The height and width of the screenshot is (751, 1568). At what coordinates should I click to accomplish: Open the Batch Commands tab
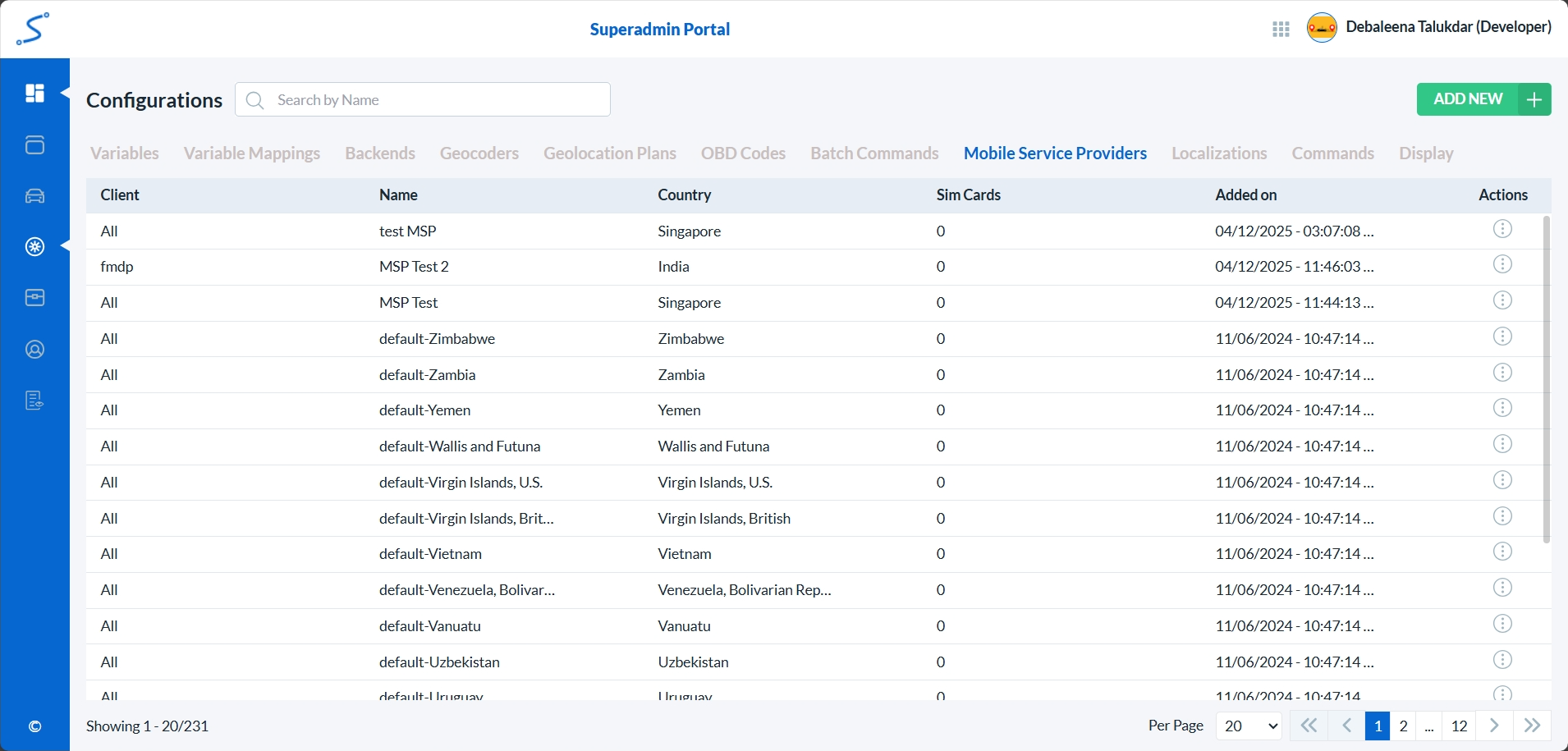tap(874, 153)
